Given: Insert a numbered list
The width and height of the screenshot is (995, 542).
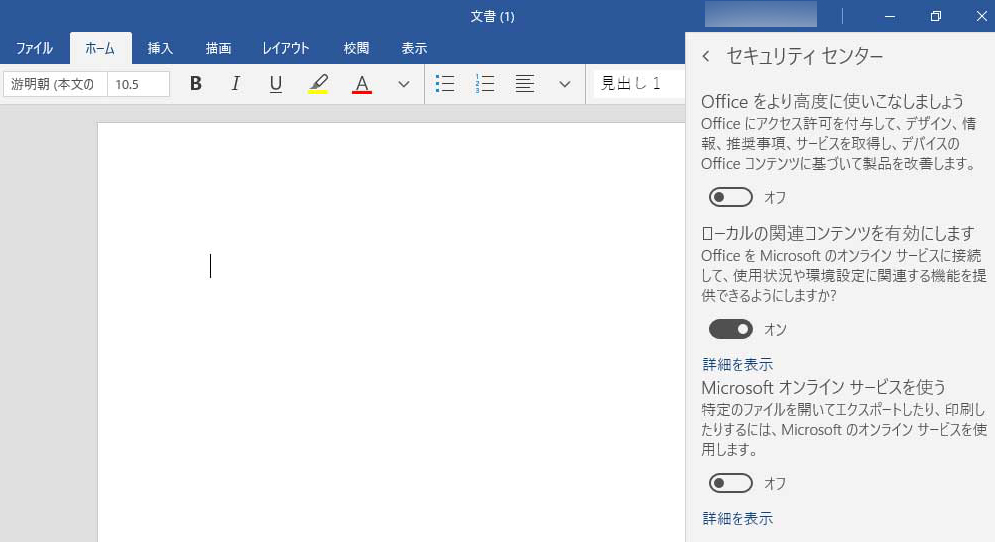Looking at the screenshot, I should 485,84.
